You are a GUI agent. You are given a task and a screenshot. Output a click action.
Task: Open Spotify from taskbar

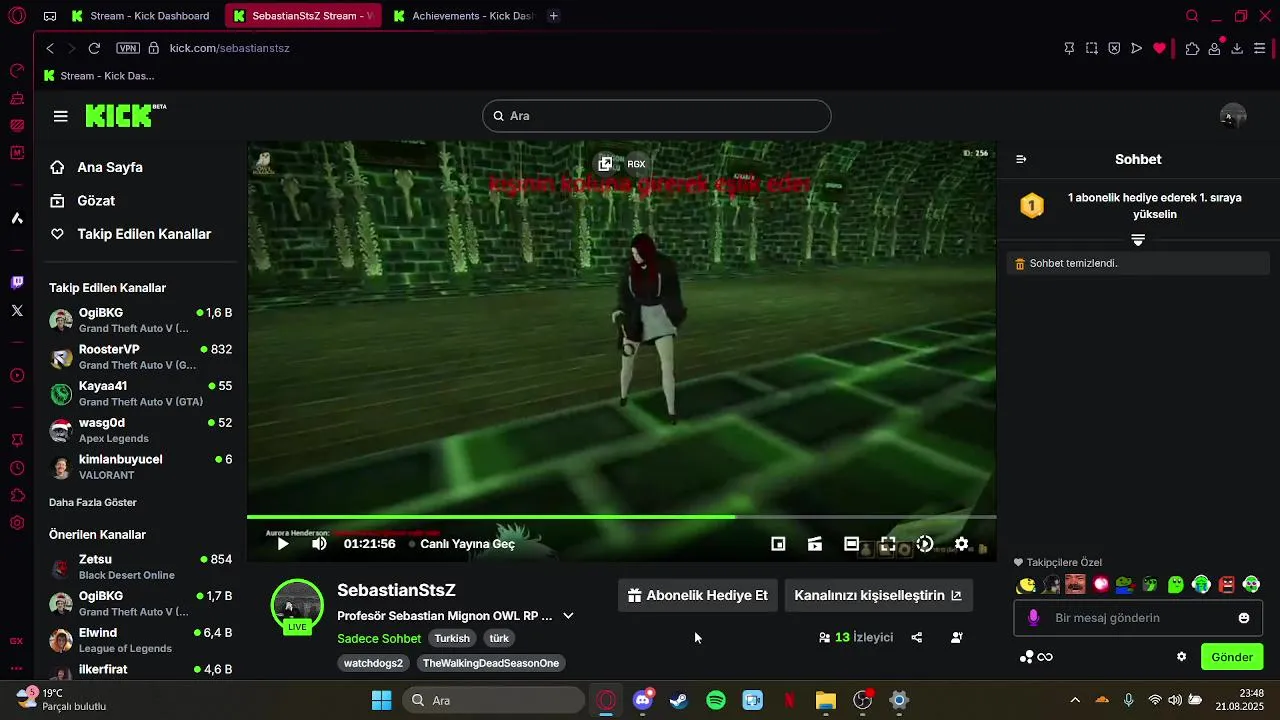(716, 700)
